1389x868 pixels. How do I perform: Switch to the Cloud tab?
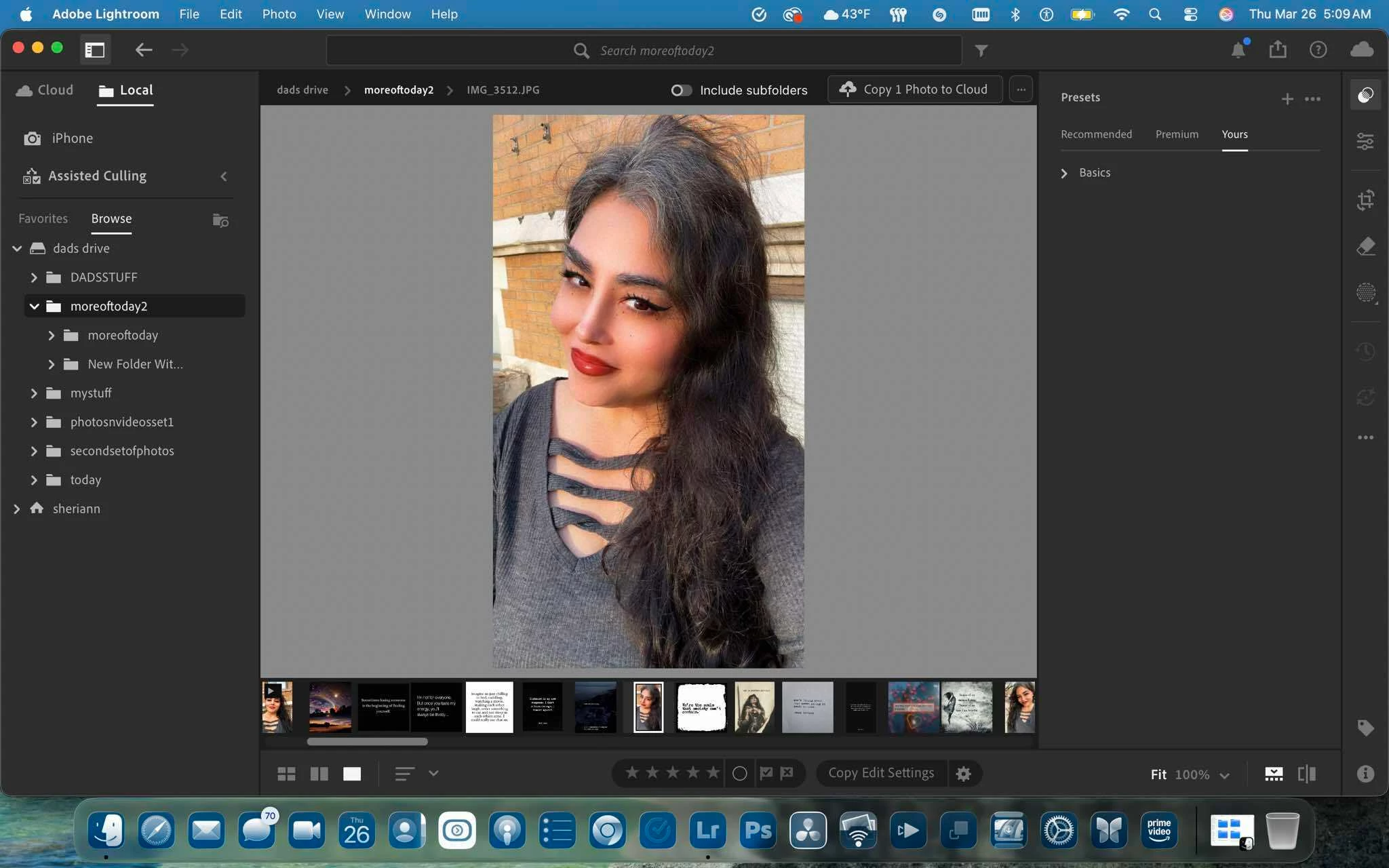point(45,90)
